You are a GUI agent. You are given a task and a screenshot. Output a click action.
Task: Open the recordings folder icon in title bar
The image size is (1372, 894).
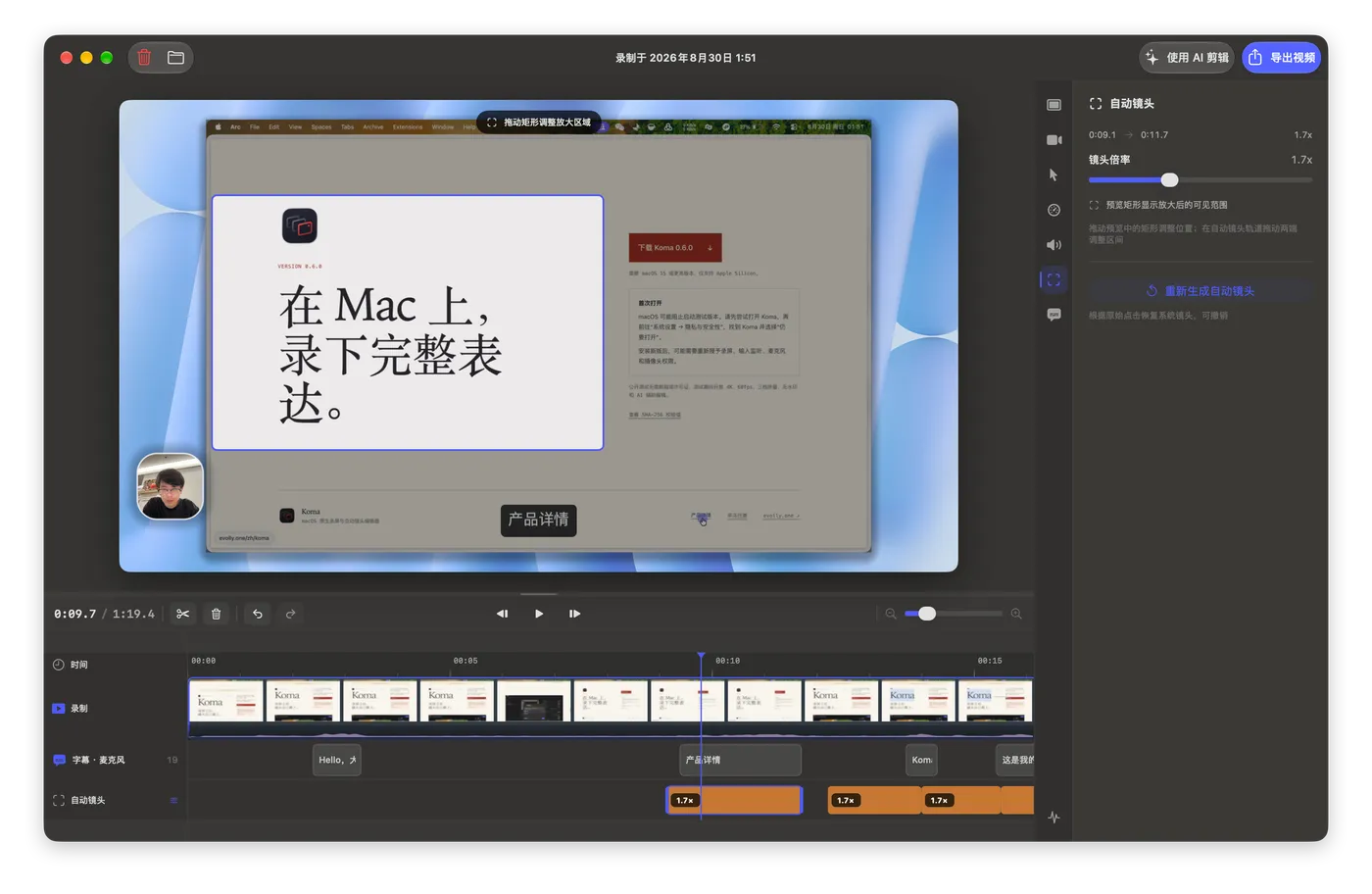point(176,58)
